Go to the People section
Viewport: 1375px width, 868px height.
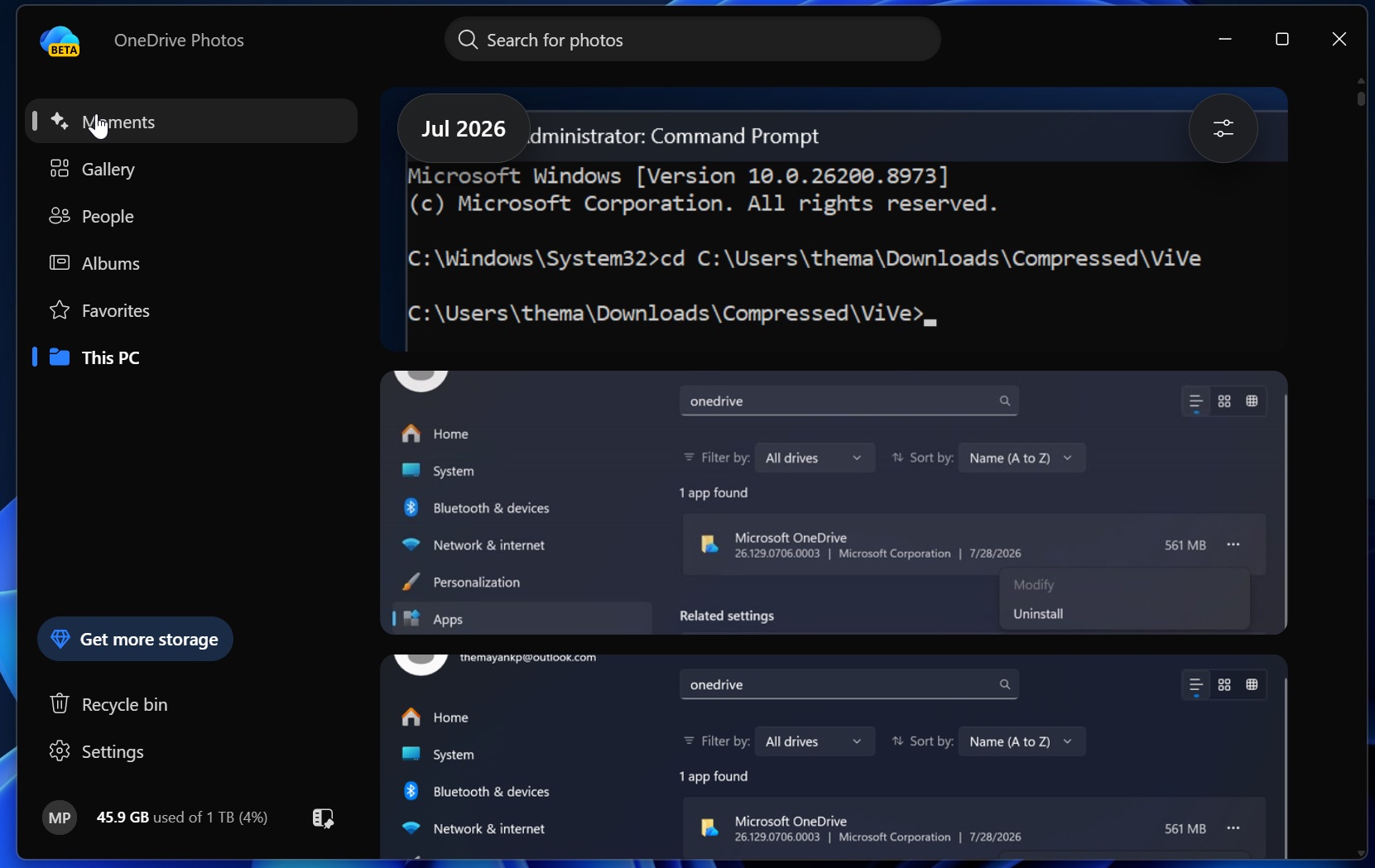click(191, 216)
